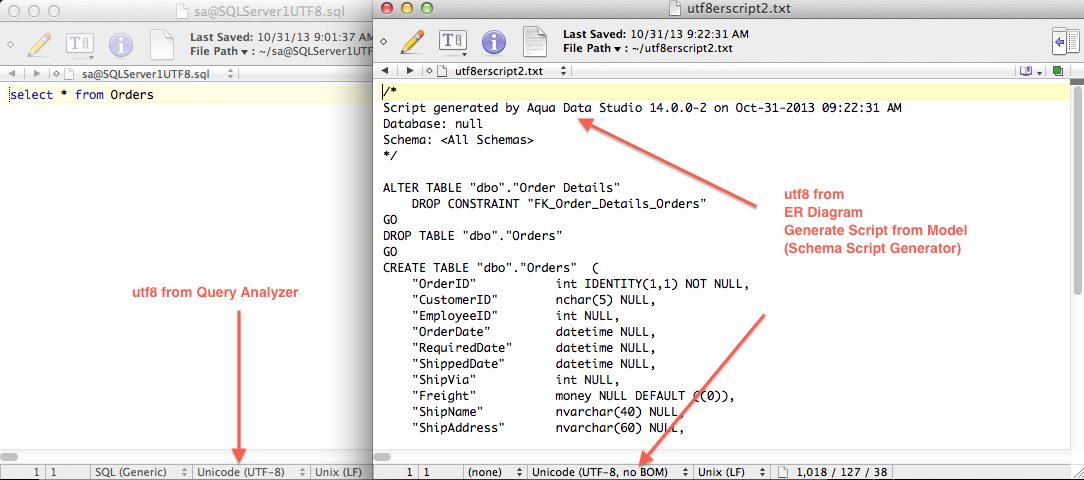Click 'CREATE TABLE "dbo"."Orders"' line
The image size is (1084, 480).
[x=491, y=268]
